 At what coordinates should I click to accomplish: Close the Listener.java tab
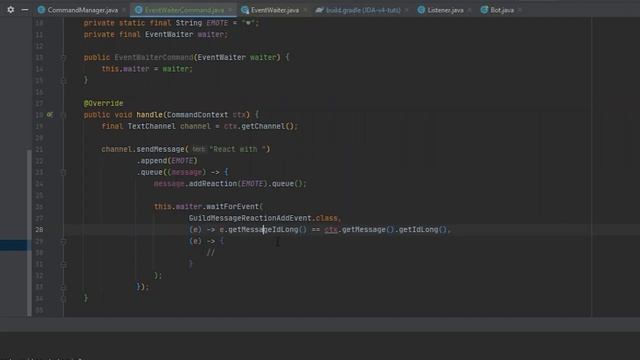click(469, 10)
